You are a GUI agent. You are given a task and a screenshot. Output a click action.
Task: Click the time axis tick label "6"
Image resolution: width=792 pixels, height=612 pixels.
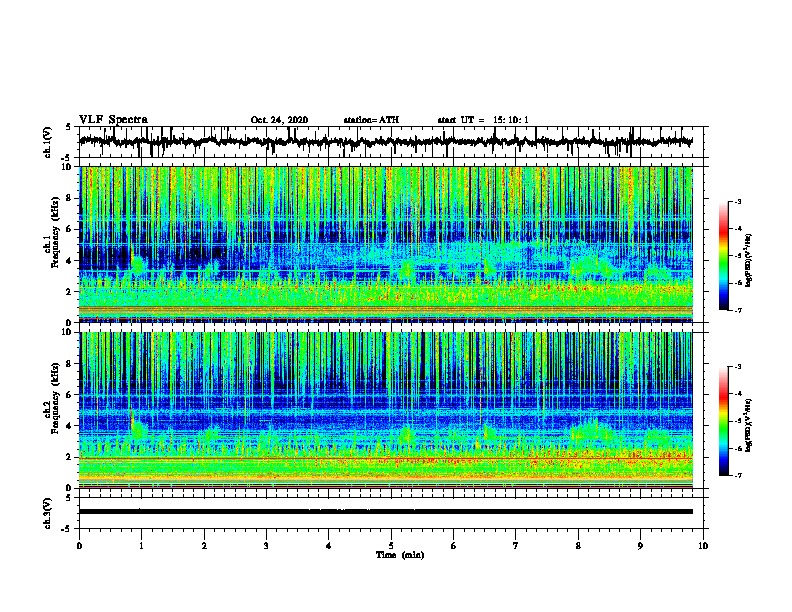click(x=454, y=546)
